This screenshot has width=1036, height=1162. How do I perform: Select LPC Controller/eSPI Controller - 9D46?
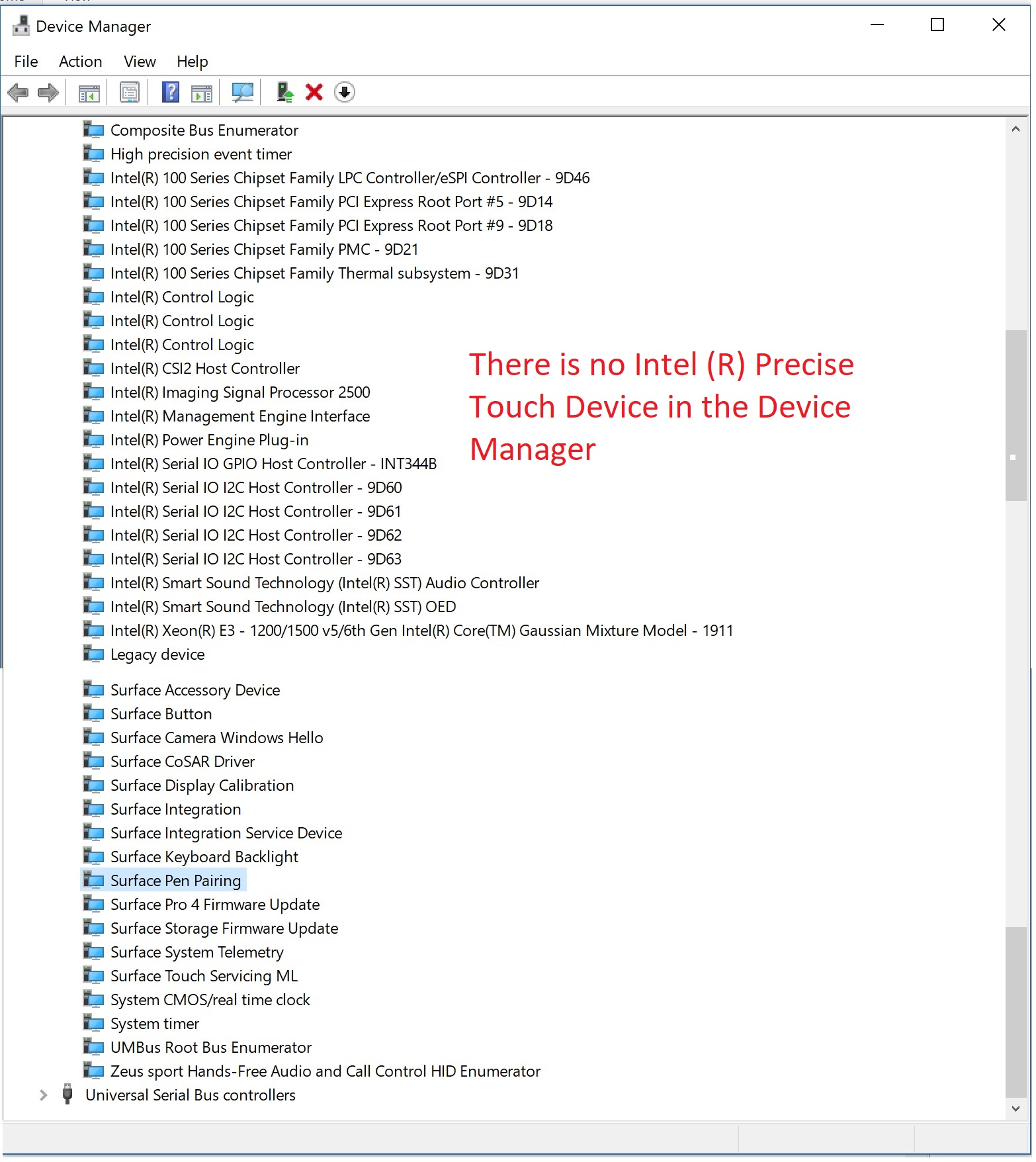coord(350,177)
